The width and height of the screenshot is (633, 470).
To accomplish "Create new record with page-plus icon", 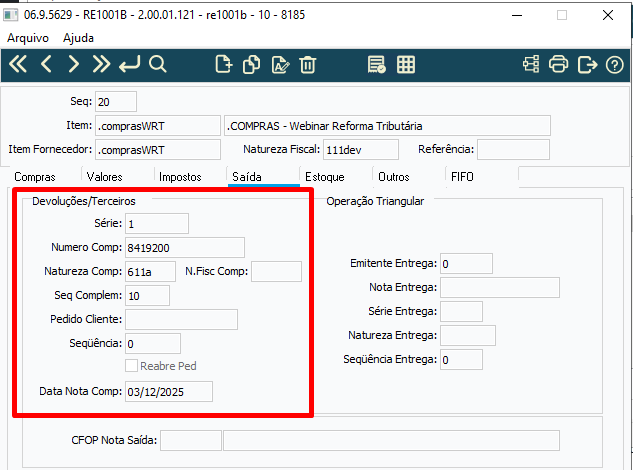I will pos(224,64).
